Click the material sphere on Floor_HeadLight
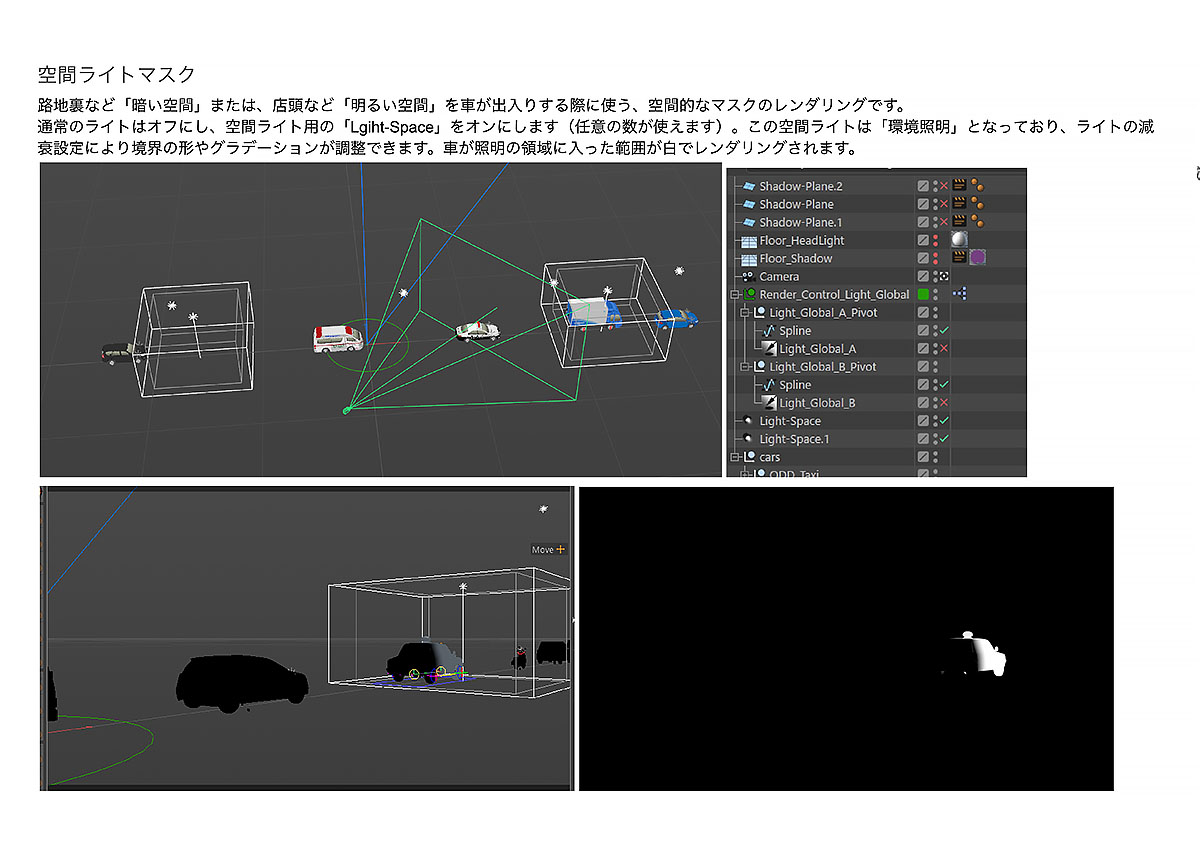 (x=959, y=239)
